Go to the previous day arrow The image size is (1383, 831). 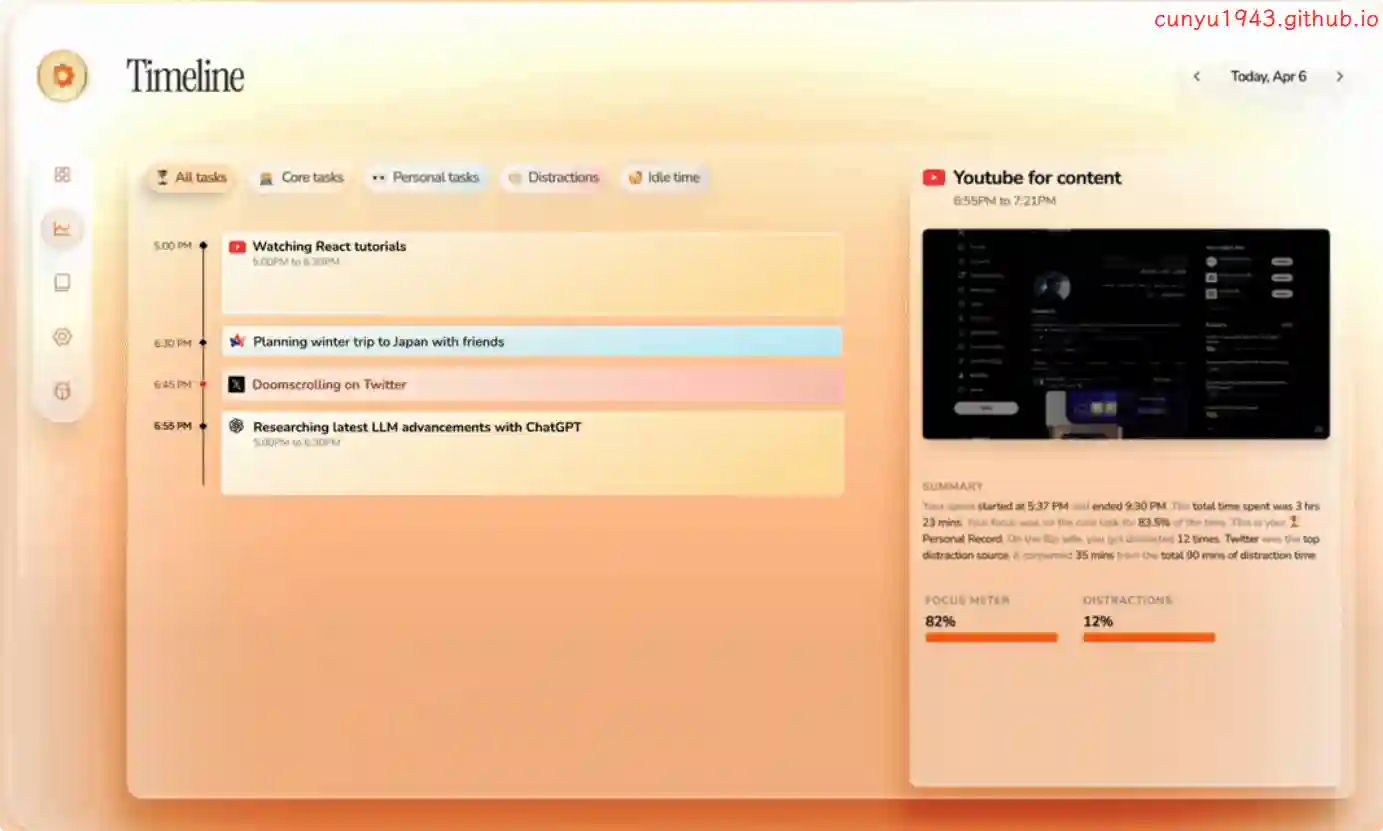click(x=1196, y=77)
